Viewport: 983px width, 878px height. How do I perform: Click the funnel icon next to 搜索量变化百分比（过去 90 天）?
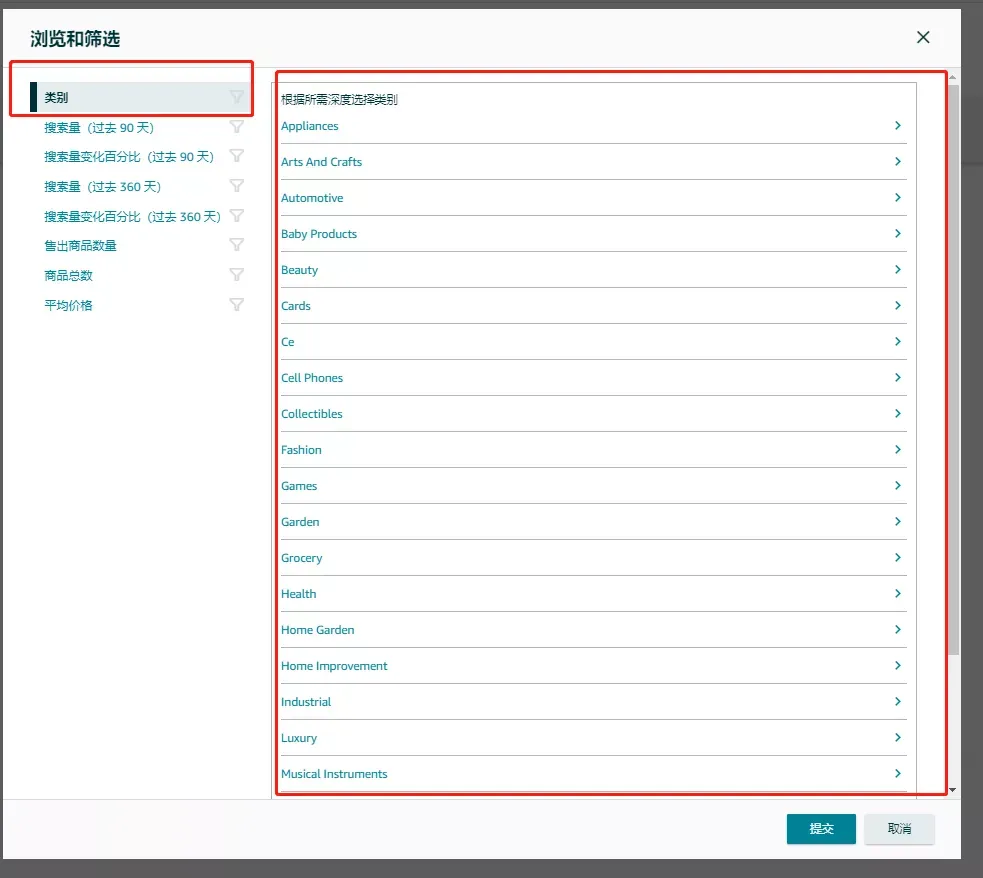[x=236, y=155]
